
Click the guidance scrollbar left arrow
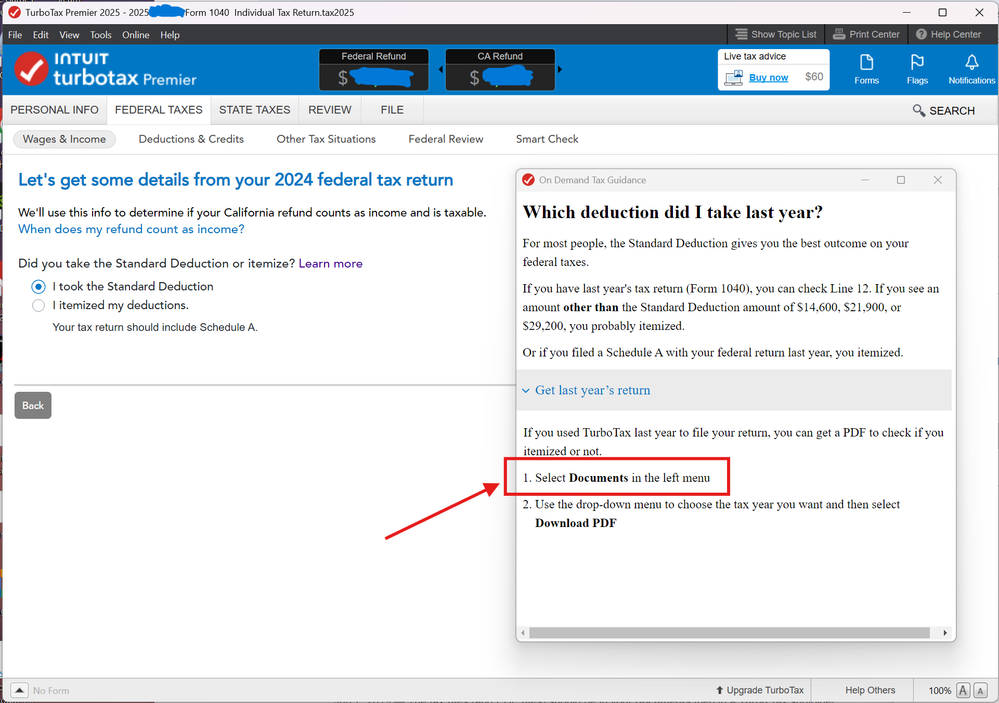[523, 633]
